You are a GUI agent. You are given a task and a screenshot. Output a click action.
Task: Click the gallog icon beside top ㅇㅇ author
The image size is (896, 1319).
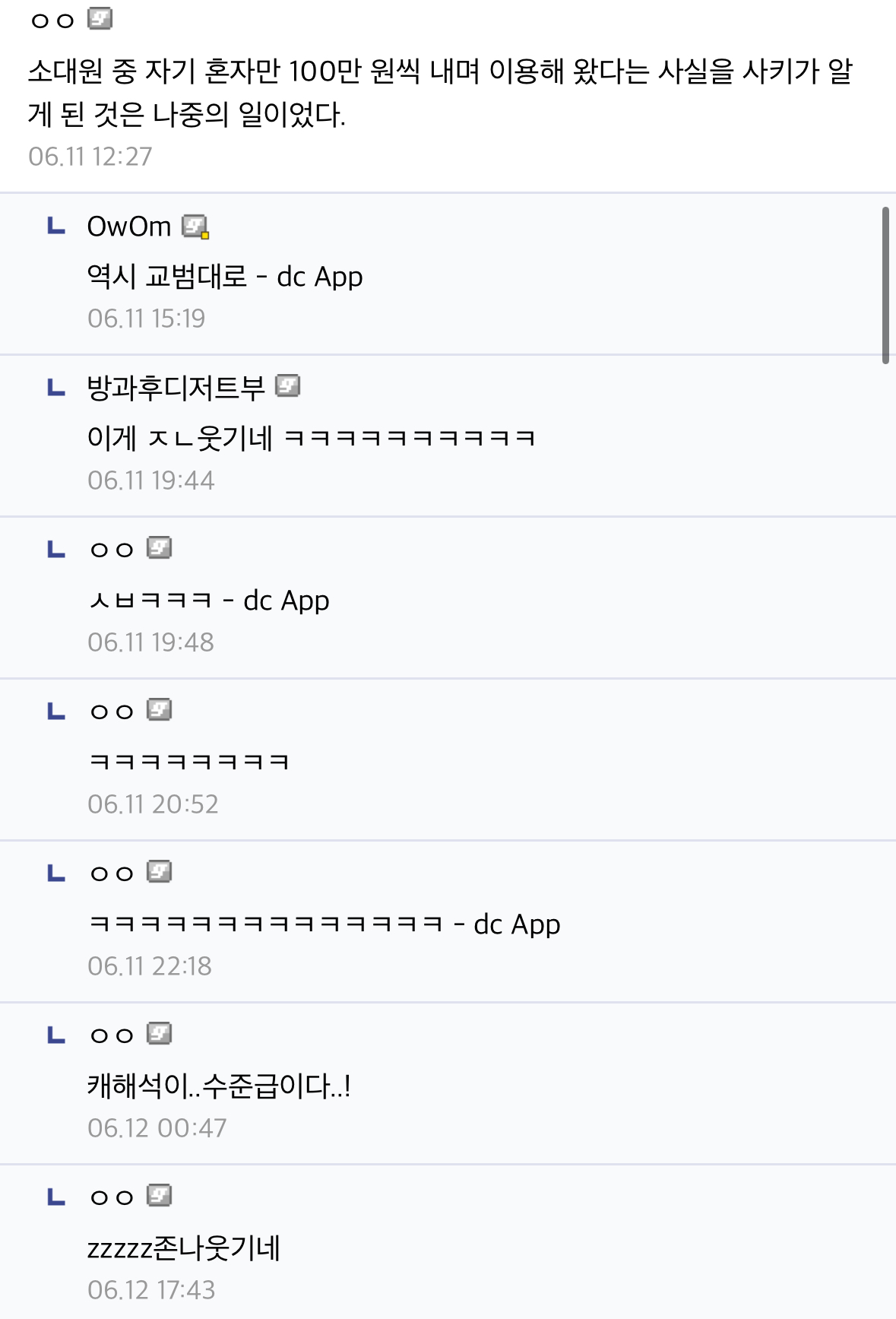tap(100, 18)
